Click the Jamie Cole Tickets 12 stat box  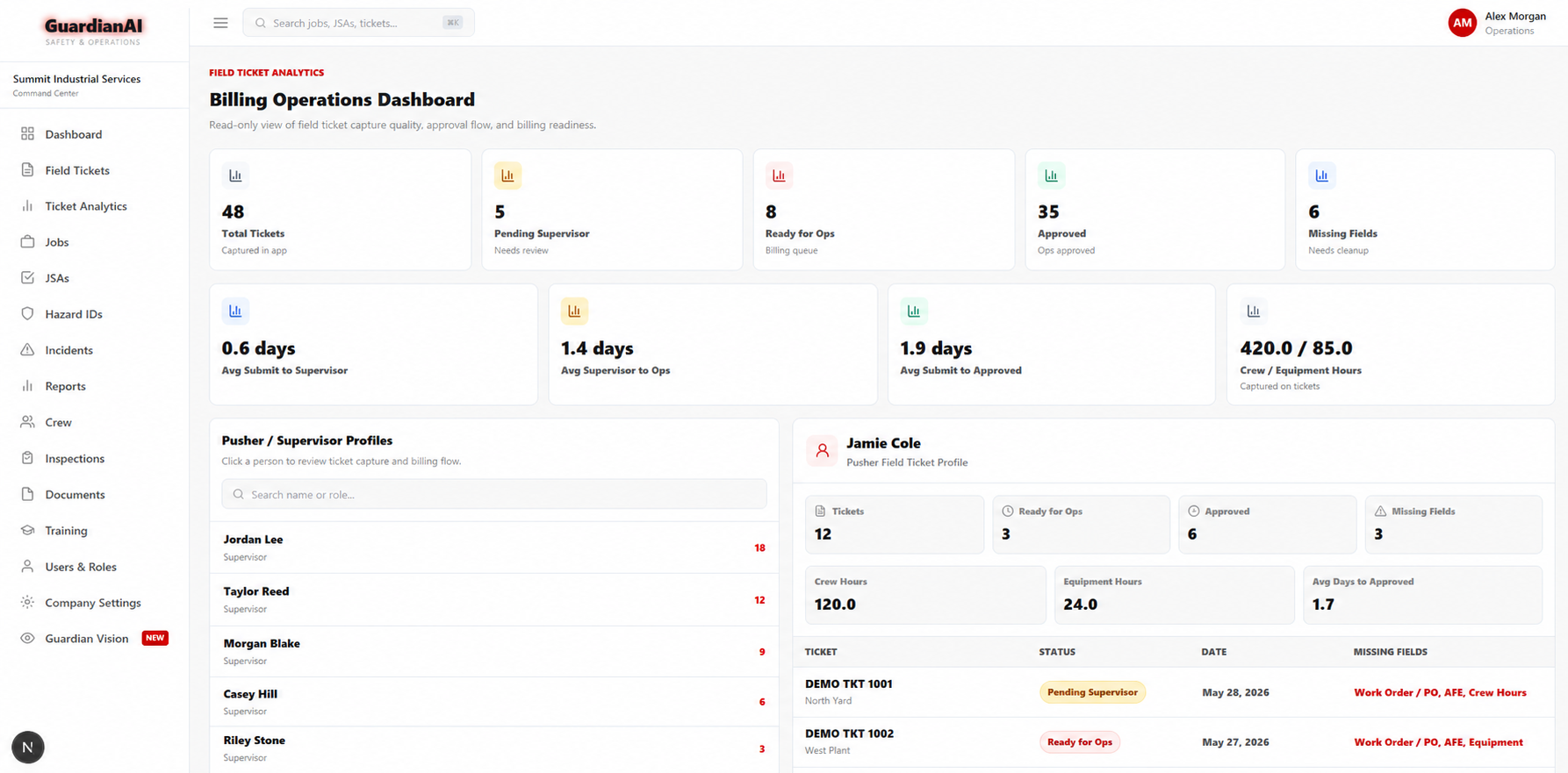(895, 525)
